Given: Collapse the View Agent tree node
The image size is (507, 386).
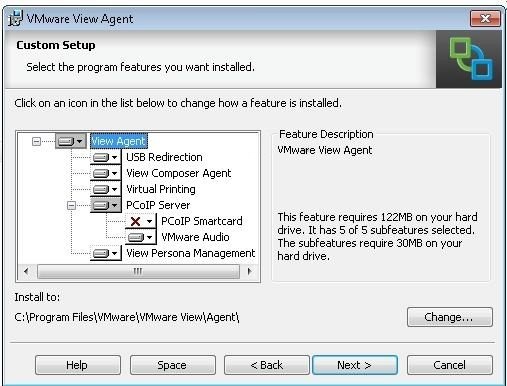Looking at the screenshot, I should 36,141.
